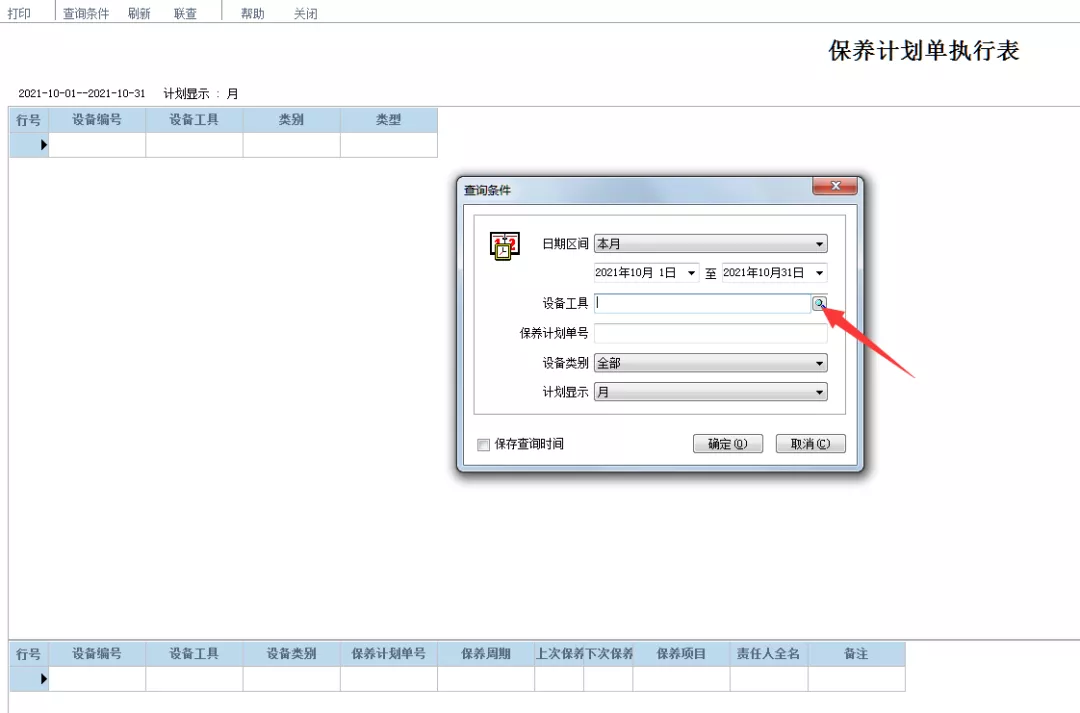This screenshot has width=1080, height=713.
Task: Click 刷新 in the toolbar
Action: pos(139,13)
